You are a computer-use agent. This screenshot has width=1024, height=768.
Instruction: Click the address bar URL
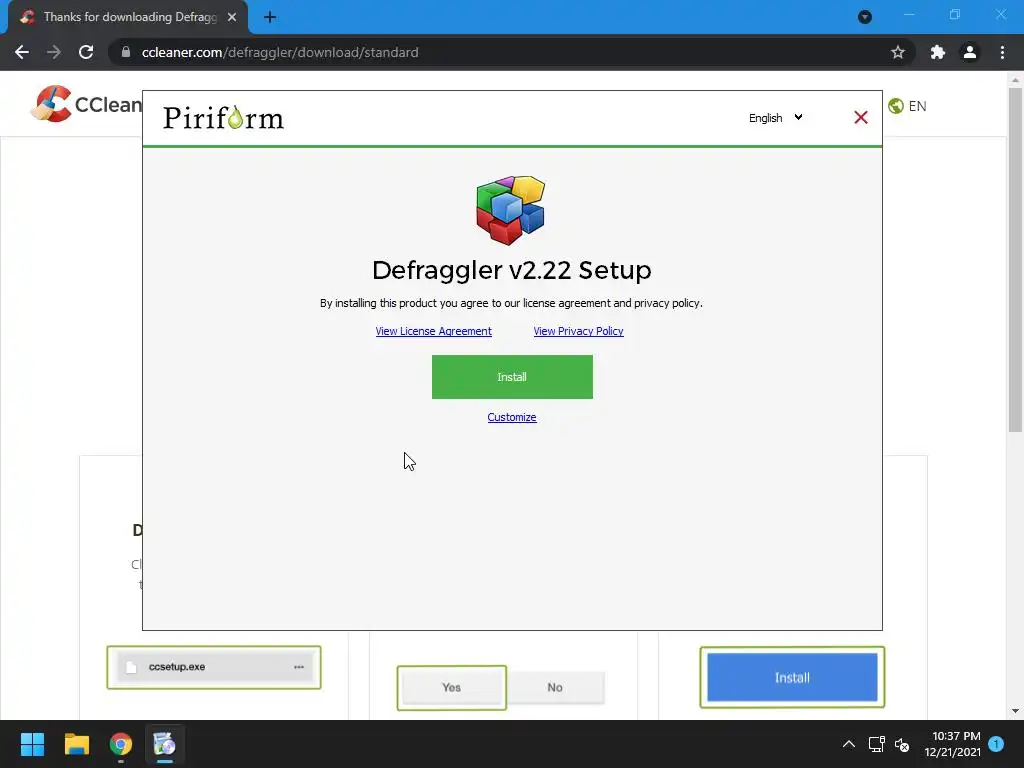280,52
